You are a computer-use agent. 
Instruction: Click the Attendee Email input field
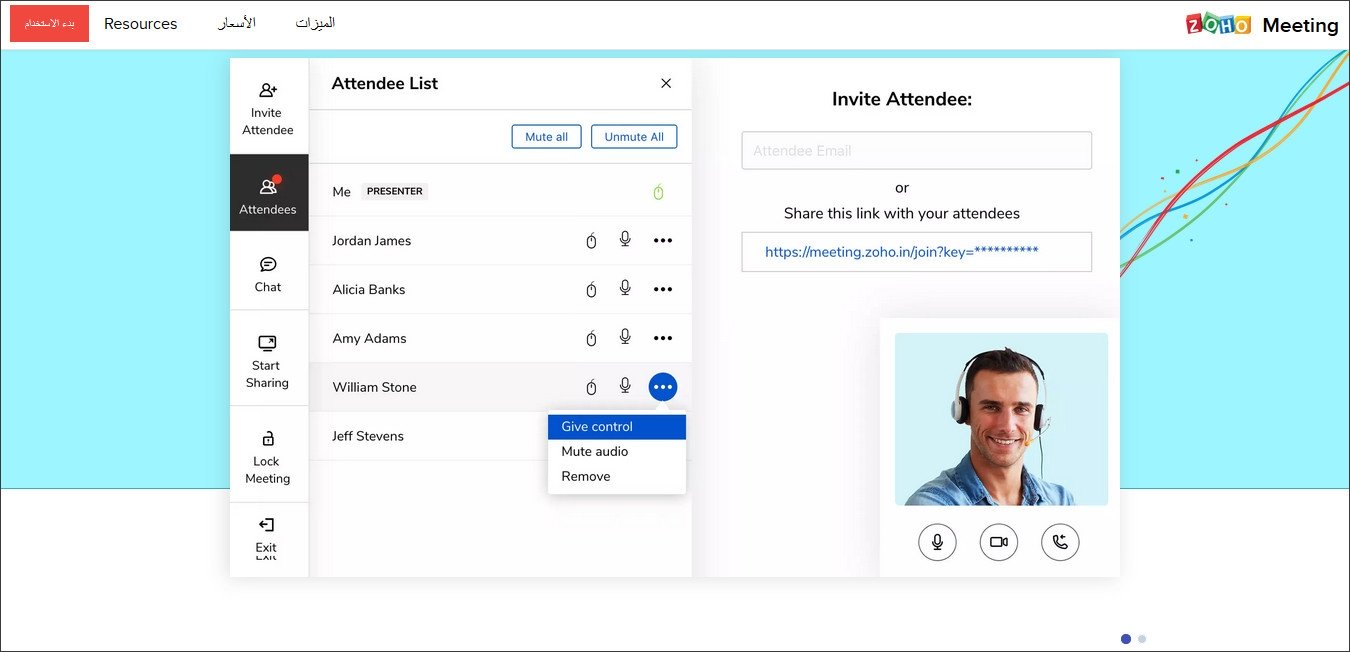point(916,151)
